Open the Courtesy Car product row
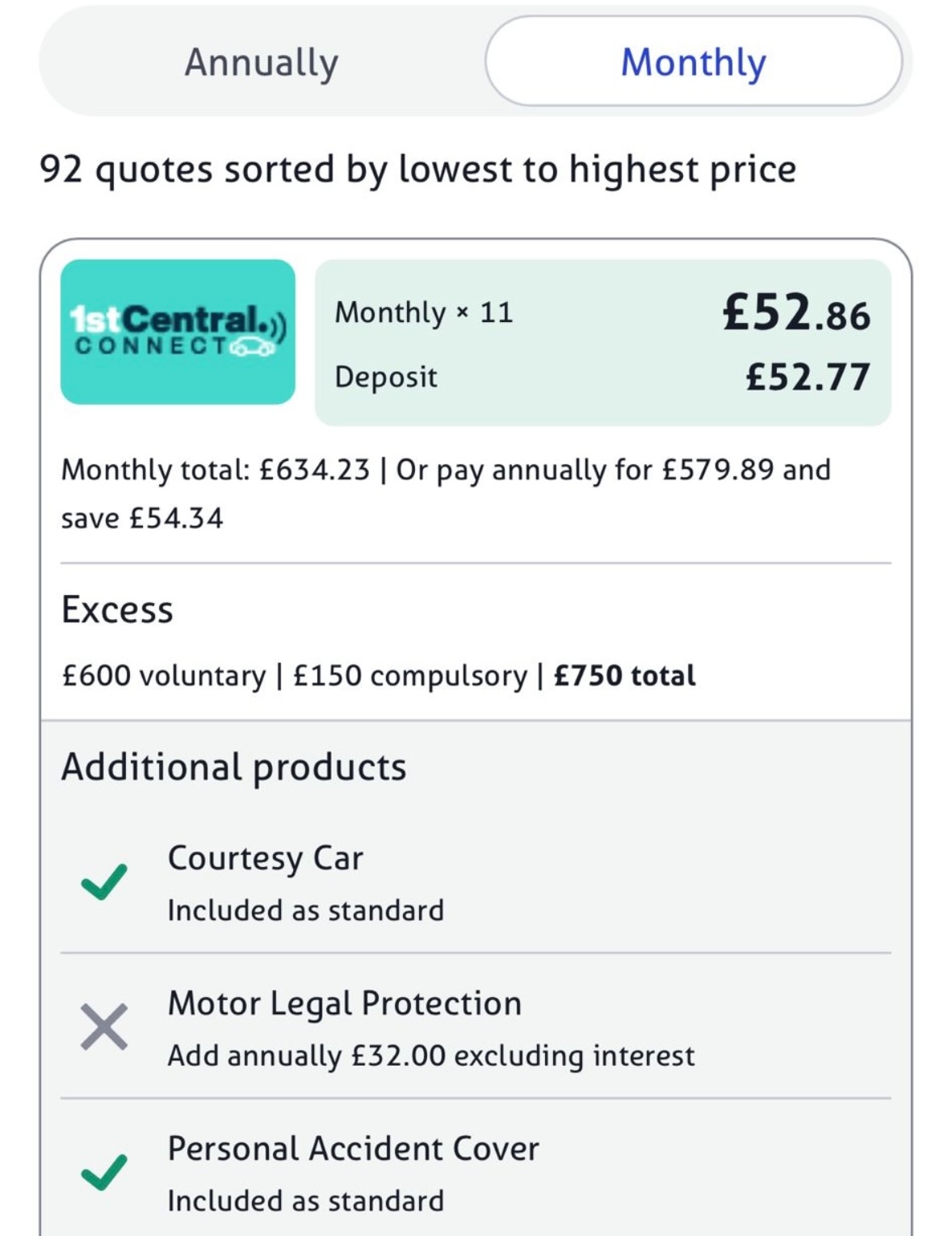Screen dimensions: 952x1236 tap(476, 882)
